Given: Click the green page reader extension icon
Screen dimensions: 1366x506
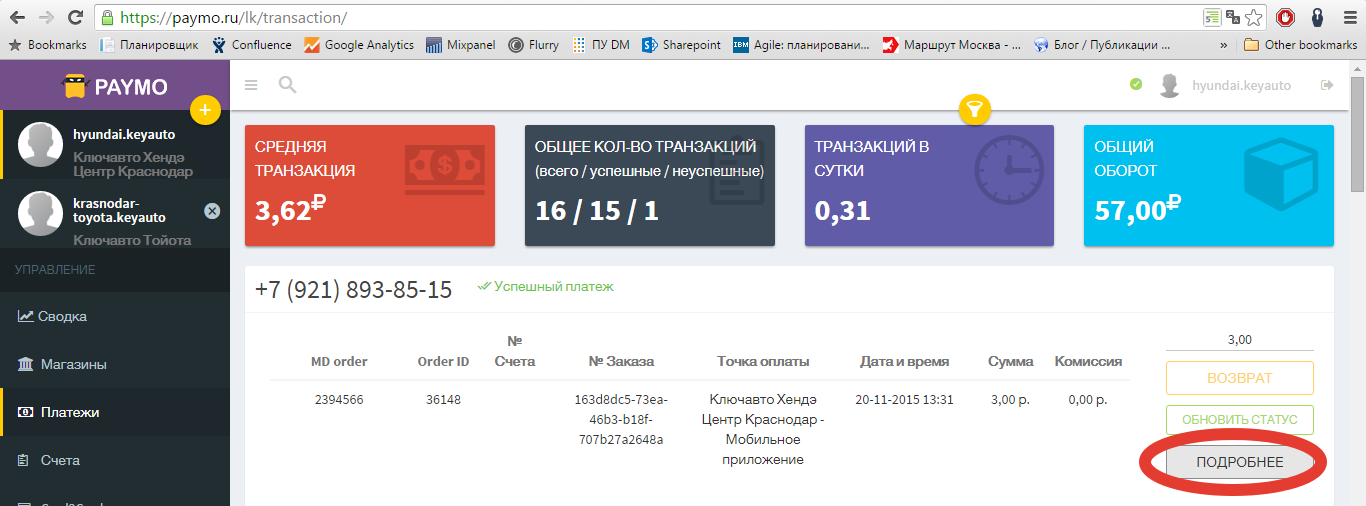Looking at the screenshot, I should (1212, 17).
